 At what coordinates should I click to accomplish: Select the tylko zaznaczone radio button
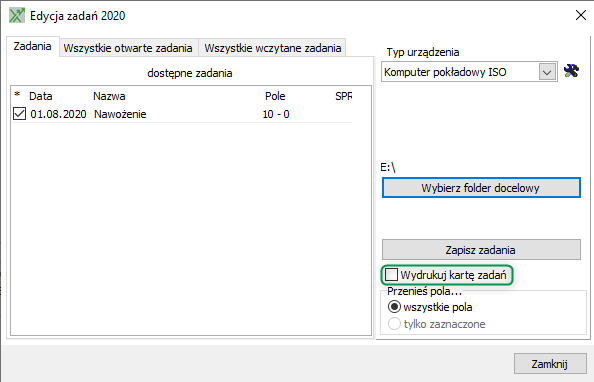[394, 324]
